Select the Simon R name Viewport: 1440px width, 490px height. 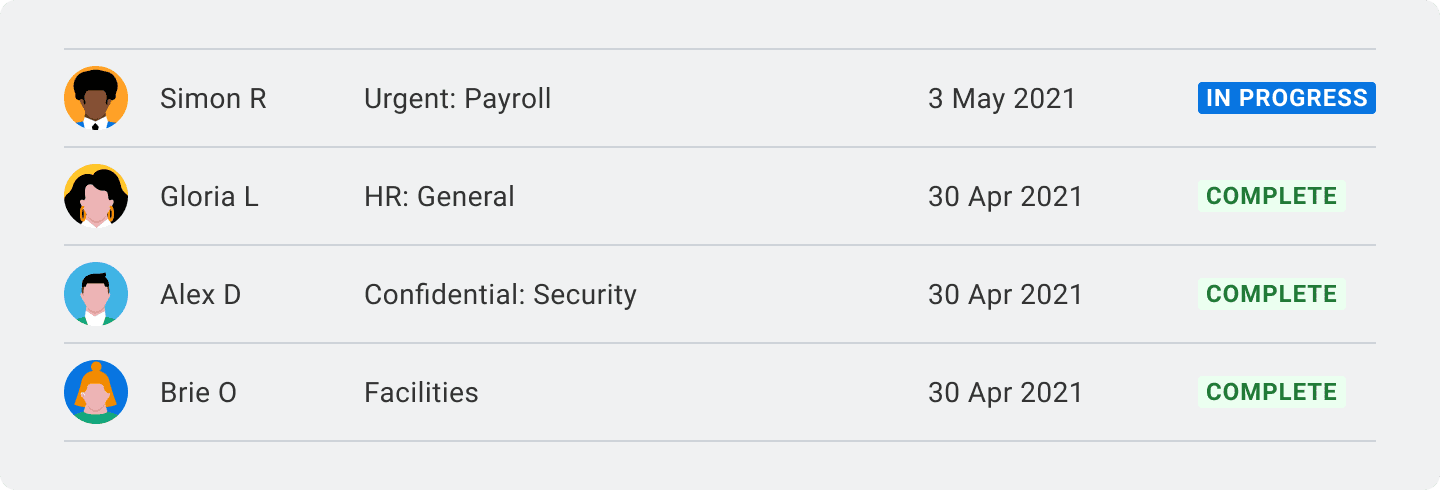(x=213, y=99)
